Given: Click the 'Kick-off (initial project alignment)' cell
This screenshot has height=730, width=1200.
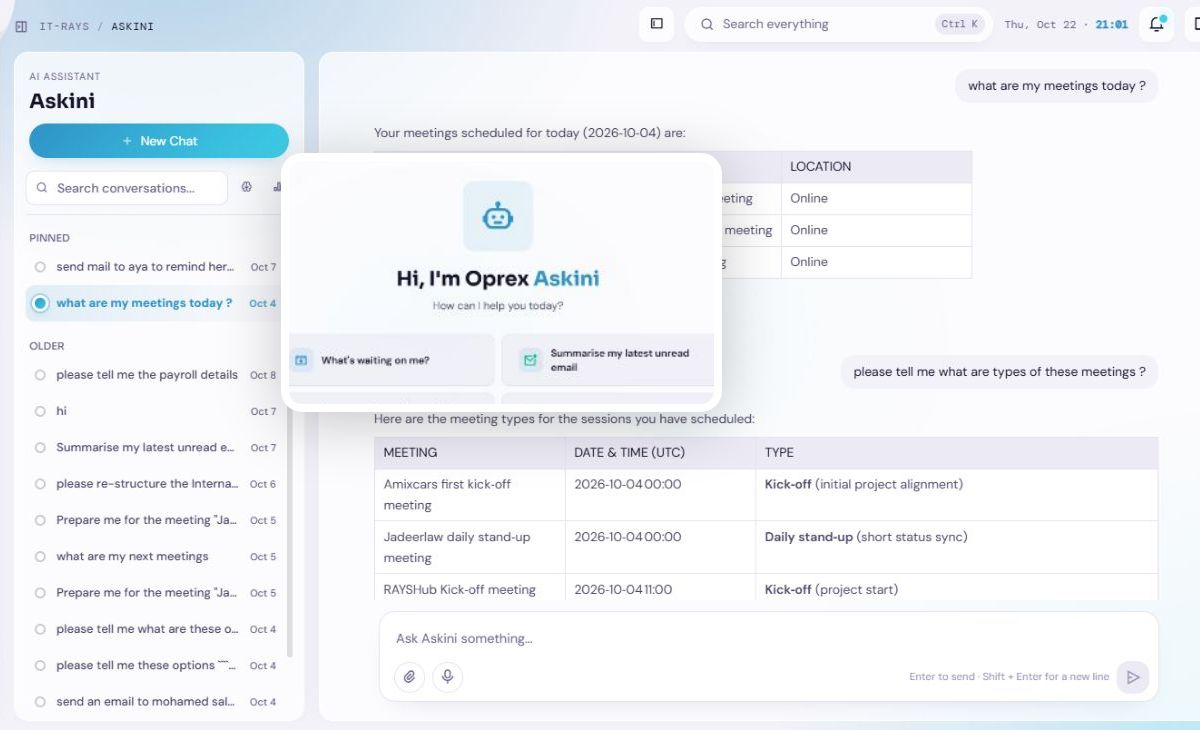Looking at the screenshot, I should pyautogui.click(x=957, y=495).
